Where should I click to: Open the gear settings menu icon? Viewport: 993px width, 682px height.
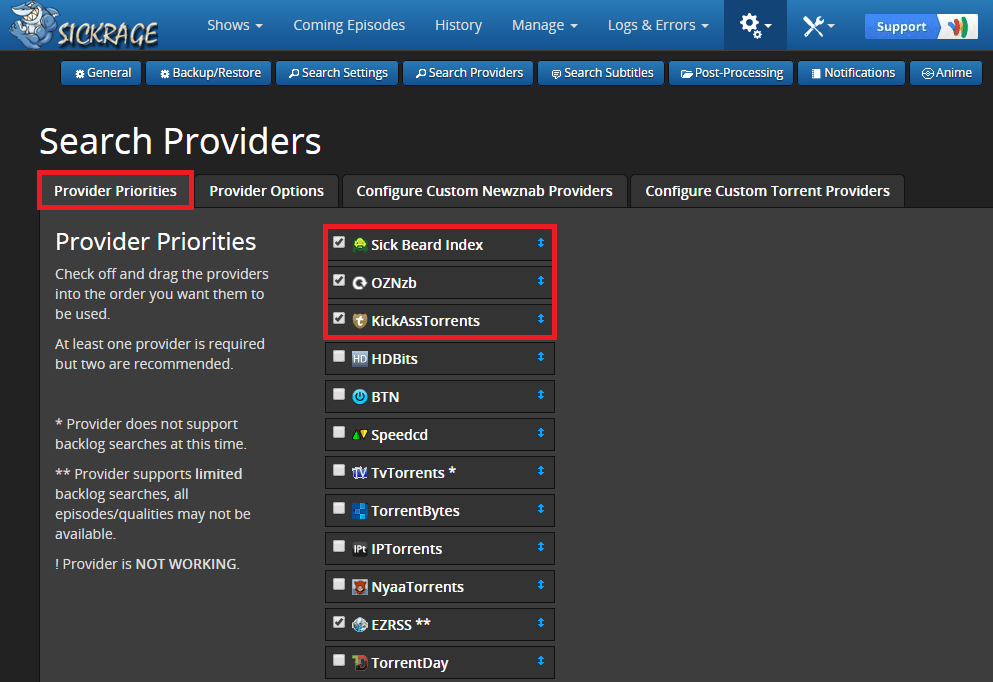click(x=754, y=25)
